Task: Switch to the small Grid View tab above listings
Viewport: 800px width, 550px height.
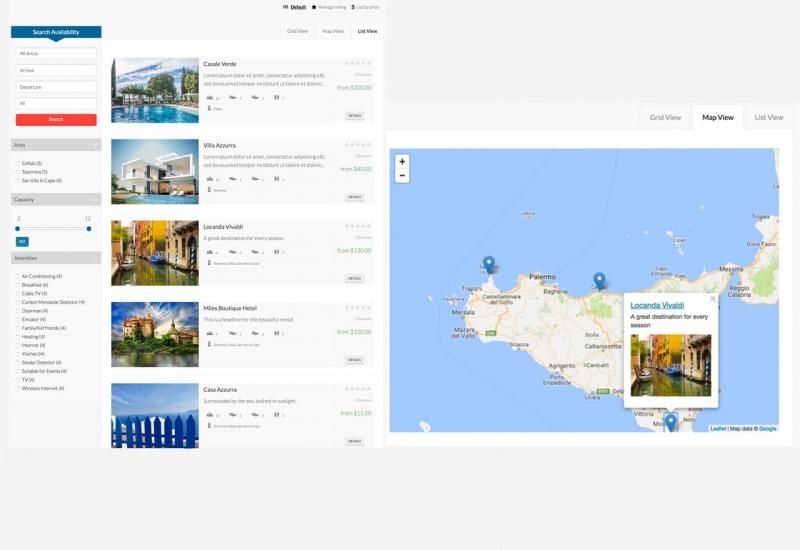Action: pyautogui.click(x=297, y=31)
